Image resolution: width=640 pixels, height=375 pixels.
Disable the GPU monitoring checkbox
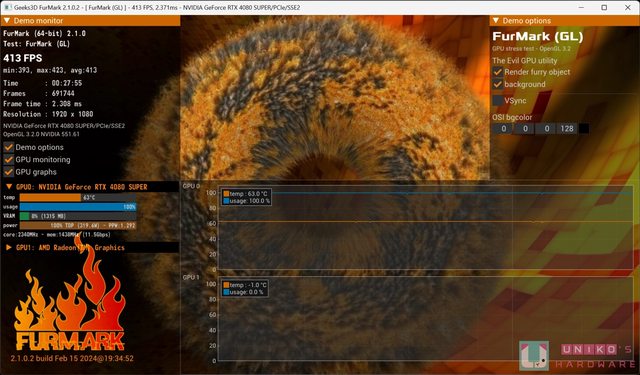pos(8,160)
